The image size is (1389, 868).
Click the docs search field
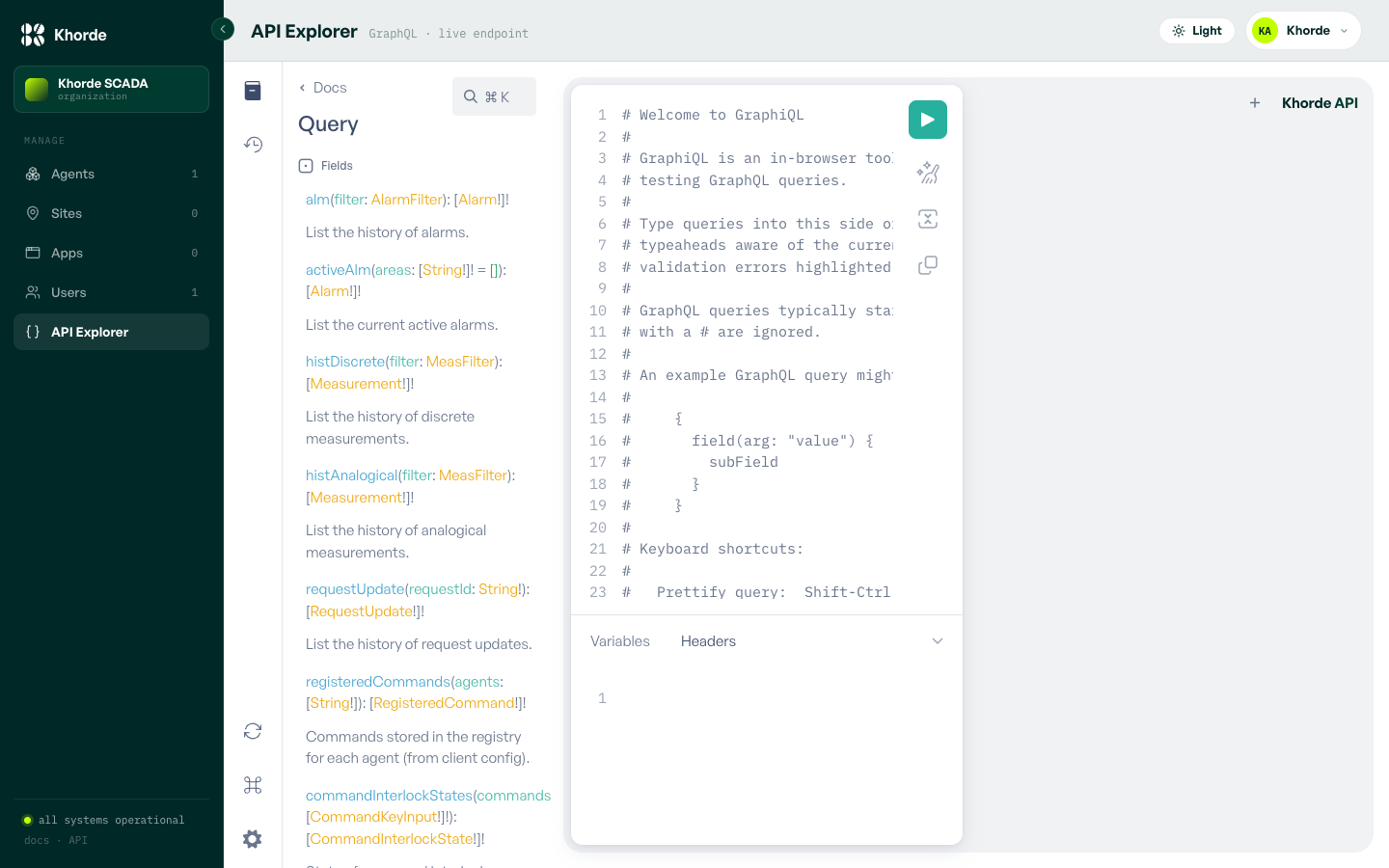pos(494,96)
